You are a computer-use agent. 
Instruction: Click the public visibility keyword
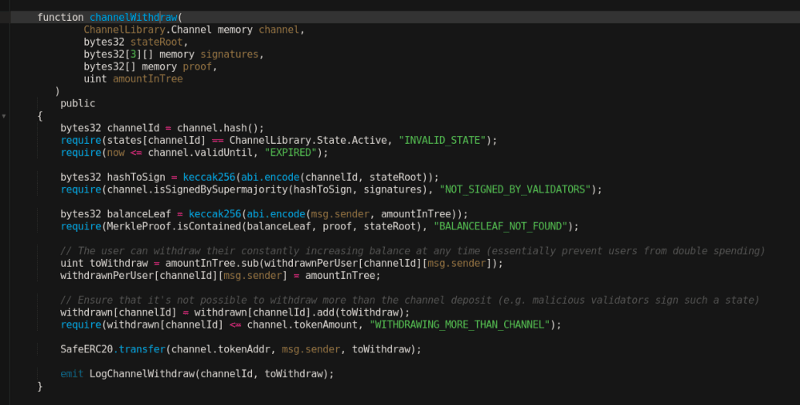(78, 103)
